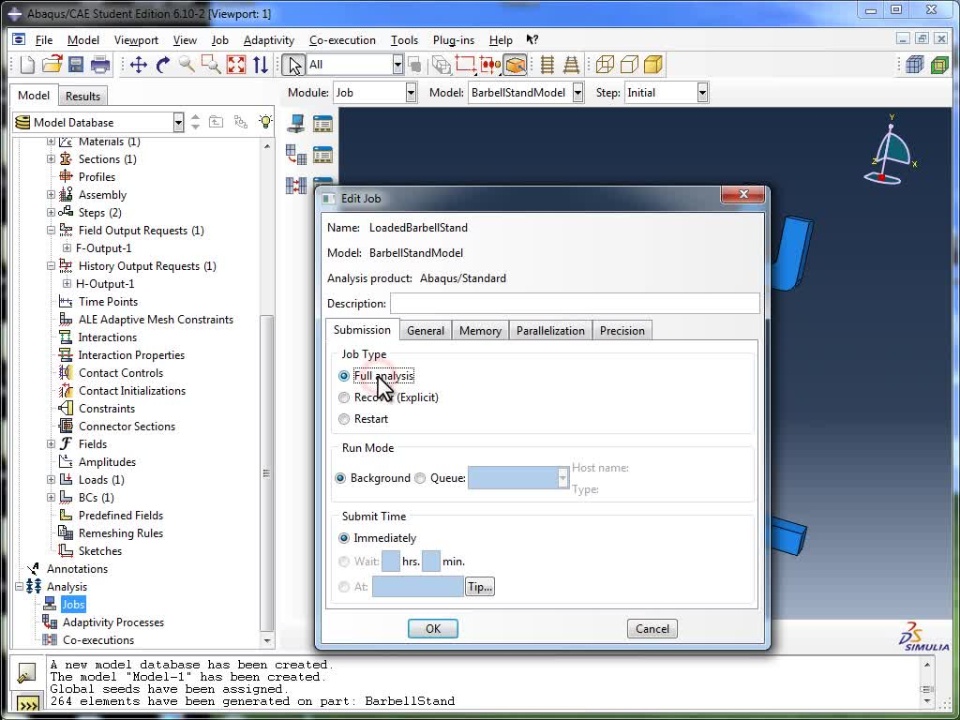Click the Description input field
The image size is (960, 720).
pyautogui.click(x=575, y=304)
